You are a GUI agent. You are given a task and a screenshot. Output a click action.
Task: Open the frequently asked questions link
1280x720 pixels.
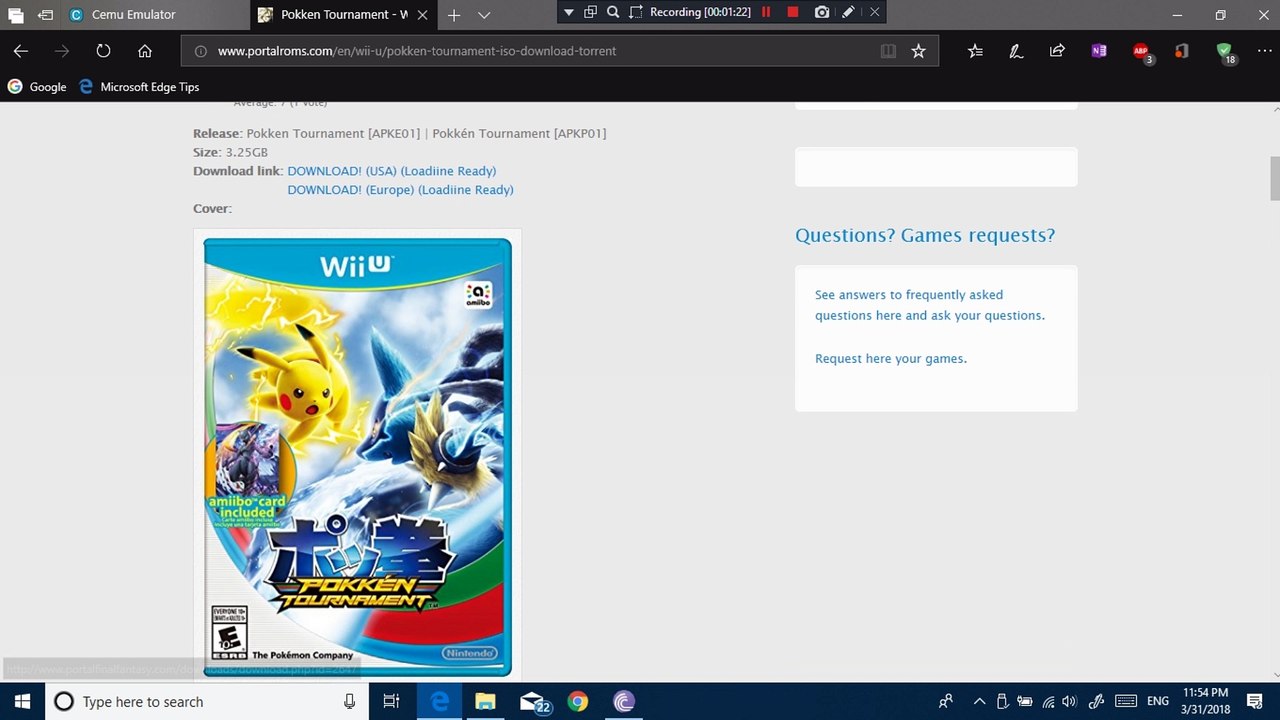click(929, 305)
